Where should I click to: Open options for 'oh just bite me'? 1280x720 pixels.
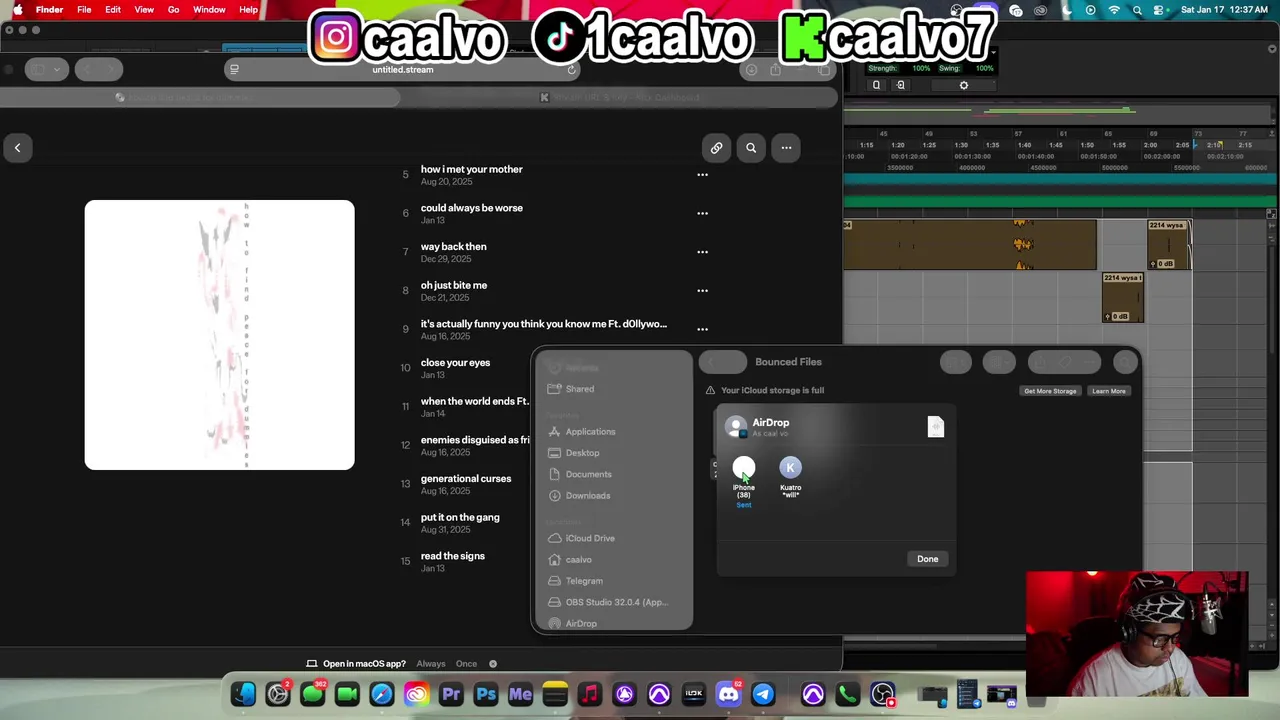pos(702,291)
